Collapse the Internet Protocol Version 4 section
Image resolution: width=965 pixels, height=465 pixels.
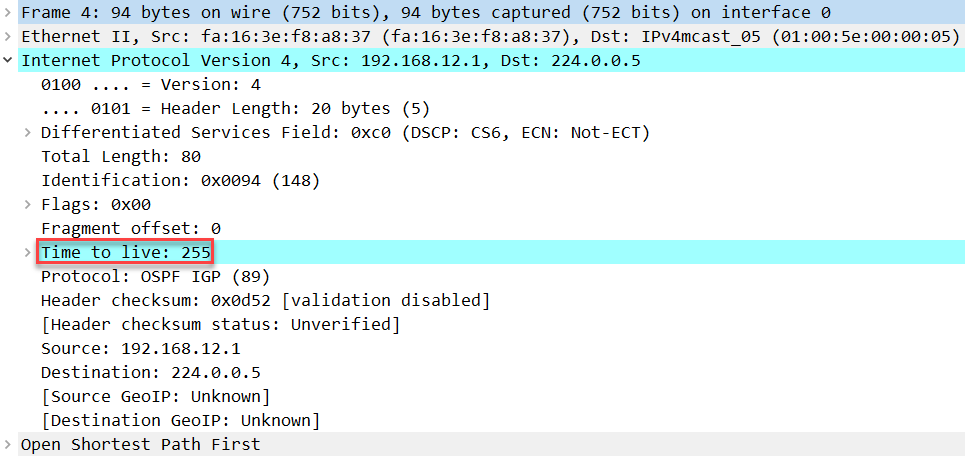[x=7, y=60]
